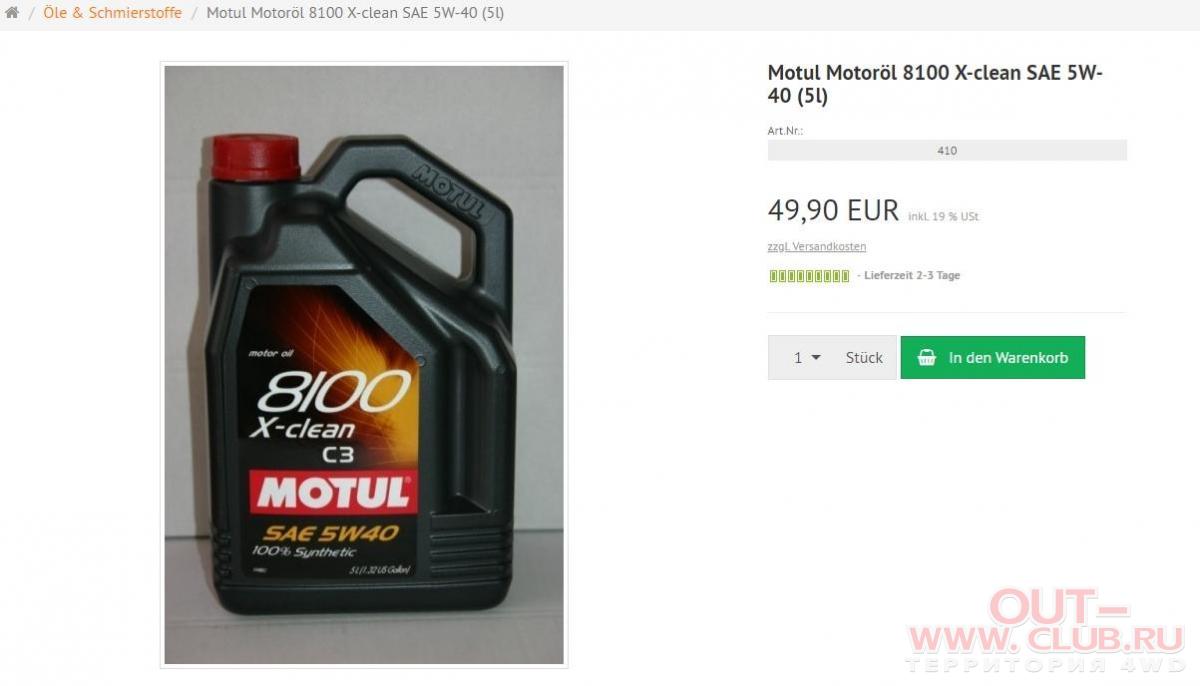Open the quantity selector showing 1
This screenshot has width=1200, height=686.
point(807,357)
